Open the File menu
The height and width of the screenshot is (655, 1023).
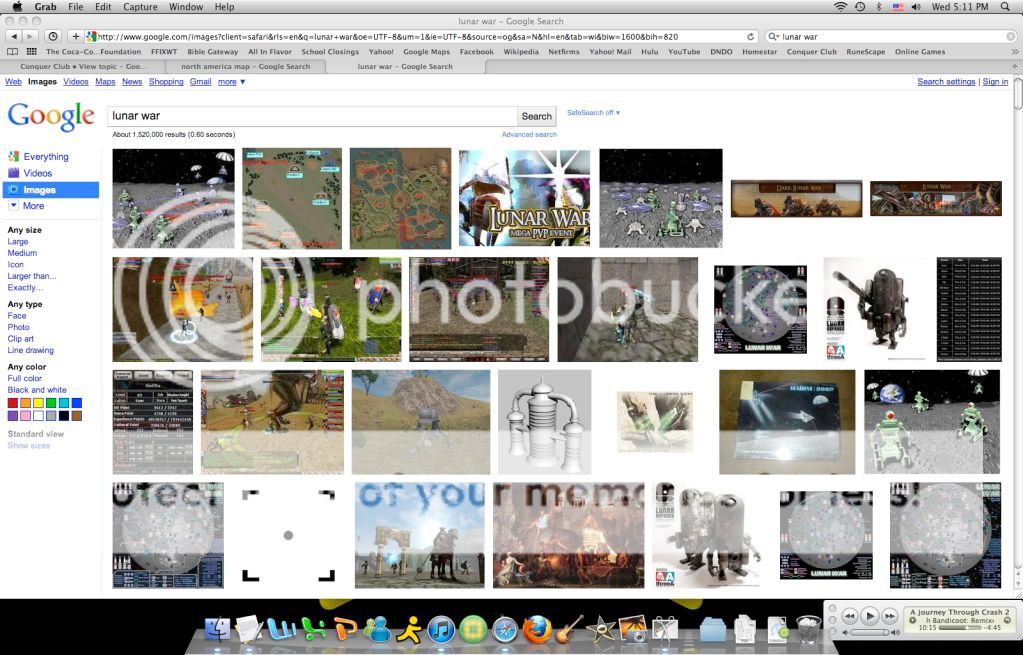click(76, 7)
